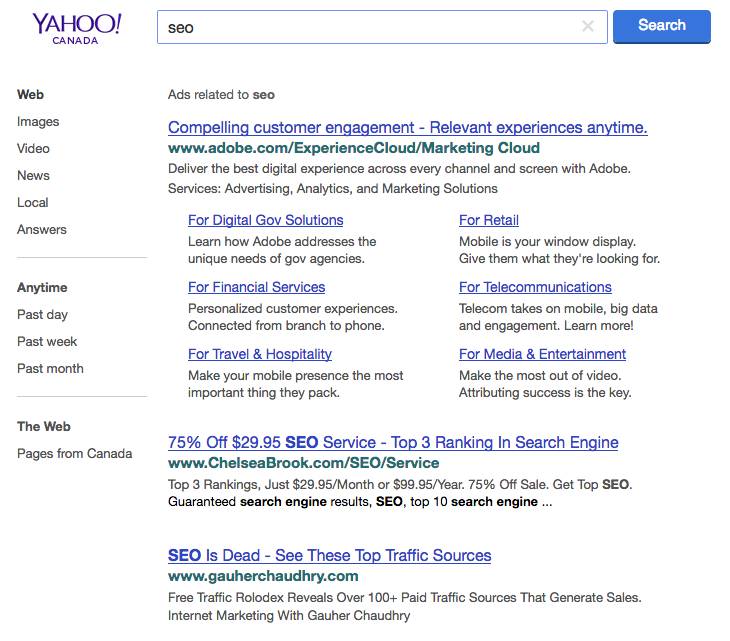
Task: Filter results by Past day
Action: (x=42, y=315)
